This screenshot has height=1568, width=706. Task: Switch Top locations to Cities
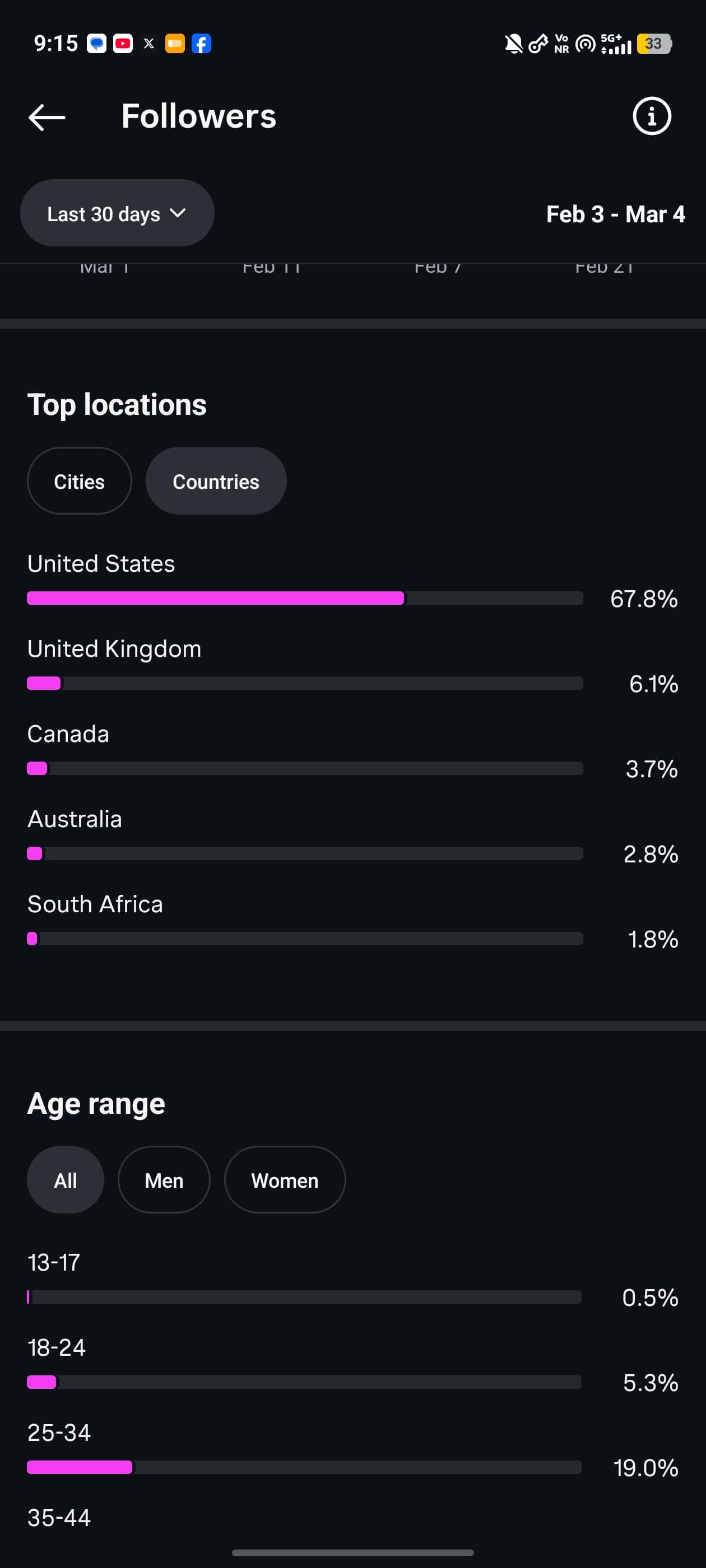pyautogui.click(x=79, y=482)
